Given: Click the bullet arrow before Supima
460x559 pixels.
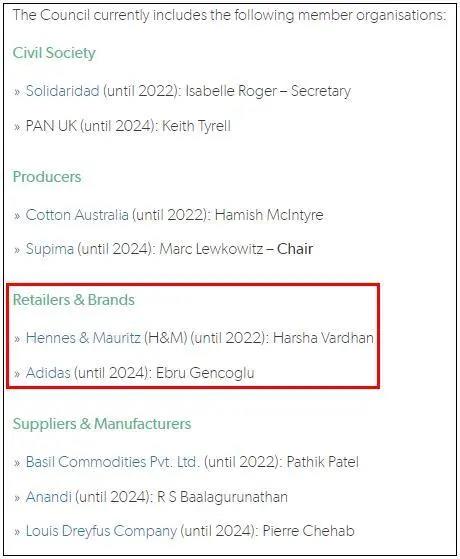Looking at the screenshot, I should tap(17, 250).
